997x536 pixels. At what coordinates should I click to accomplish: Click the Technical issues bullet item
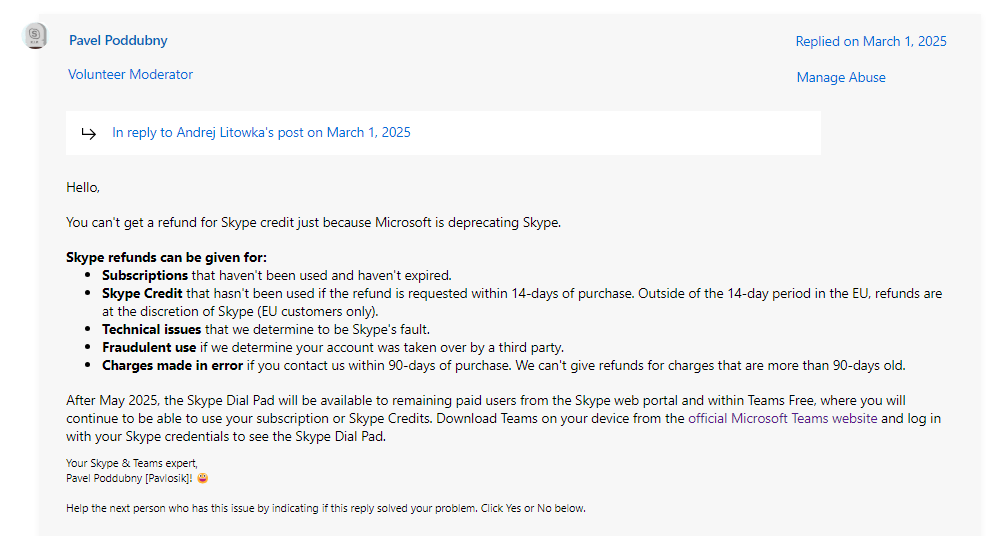(266, 329)
